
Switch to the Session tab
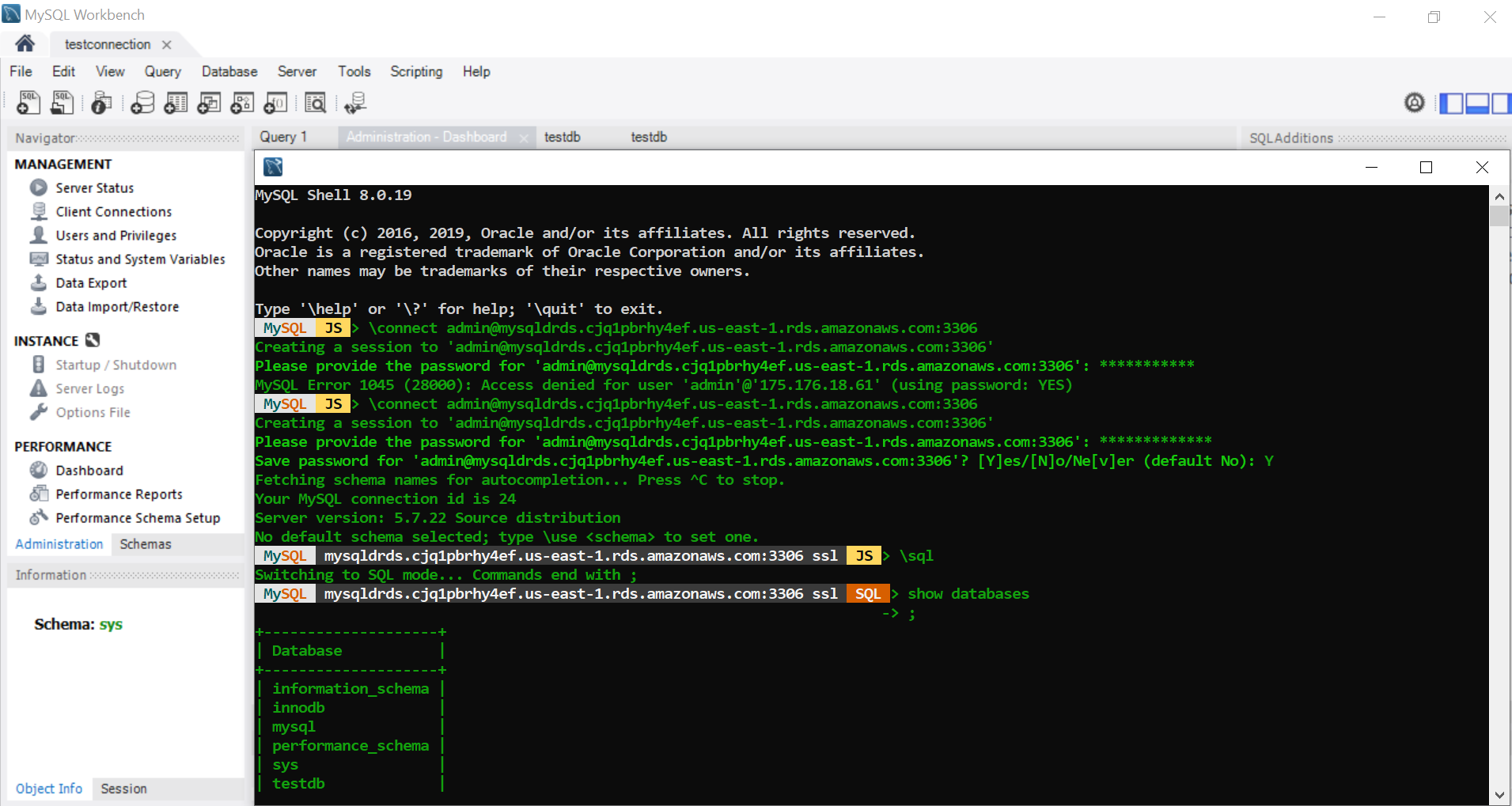[x=123, y=789]
